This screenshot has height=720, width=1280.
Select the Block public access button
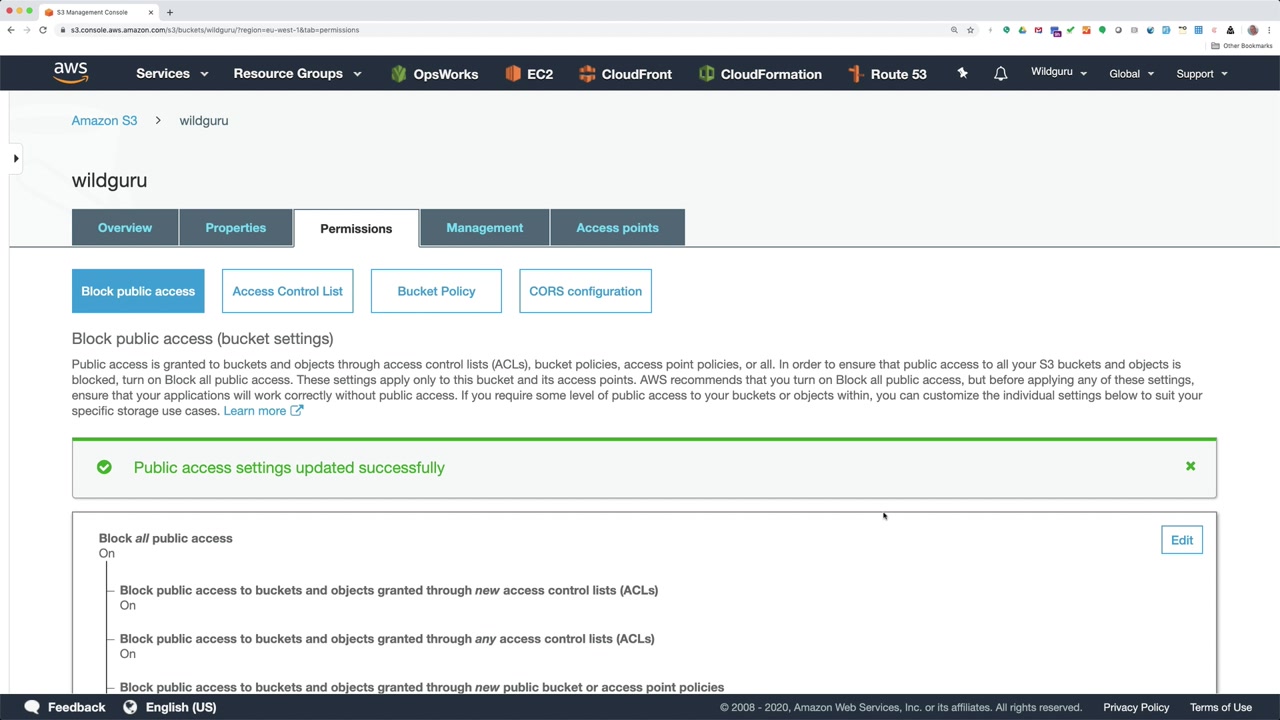click(x=138, y=291)
